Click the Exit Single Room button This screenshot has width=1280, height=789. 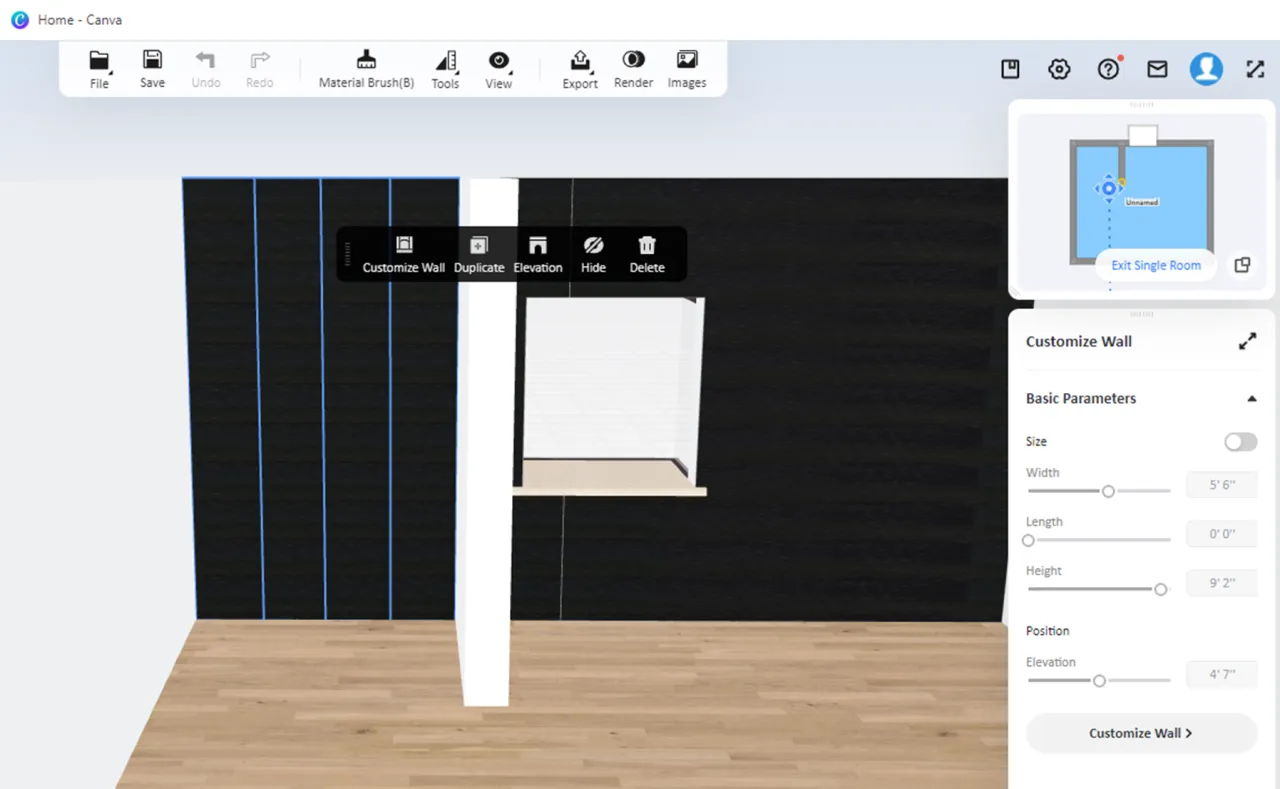[x=1155, y=265]
